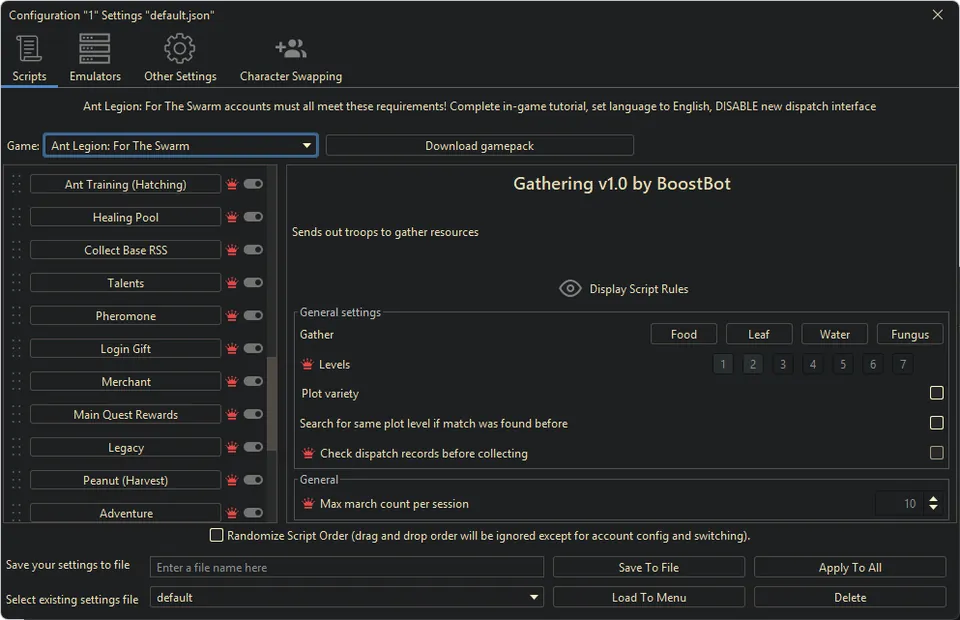960x620 pixels.
Task: Click the drag handle beside Ant Training
Action: (x=17, y=184)
